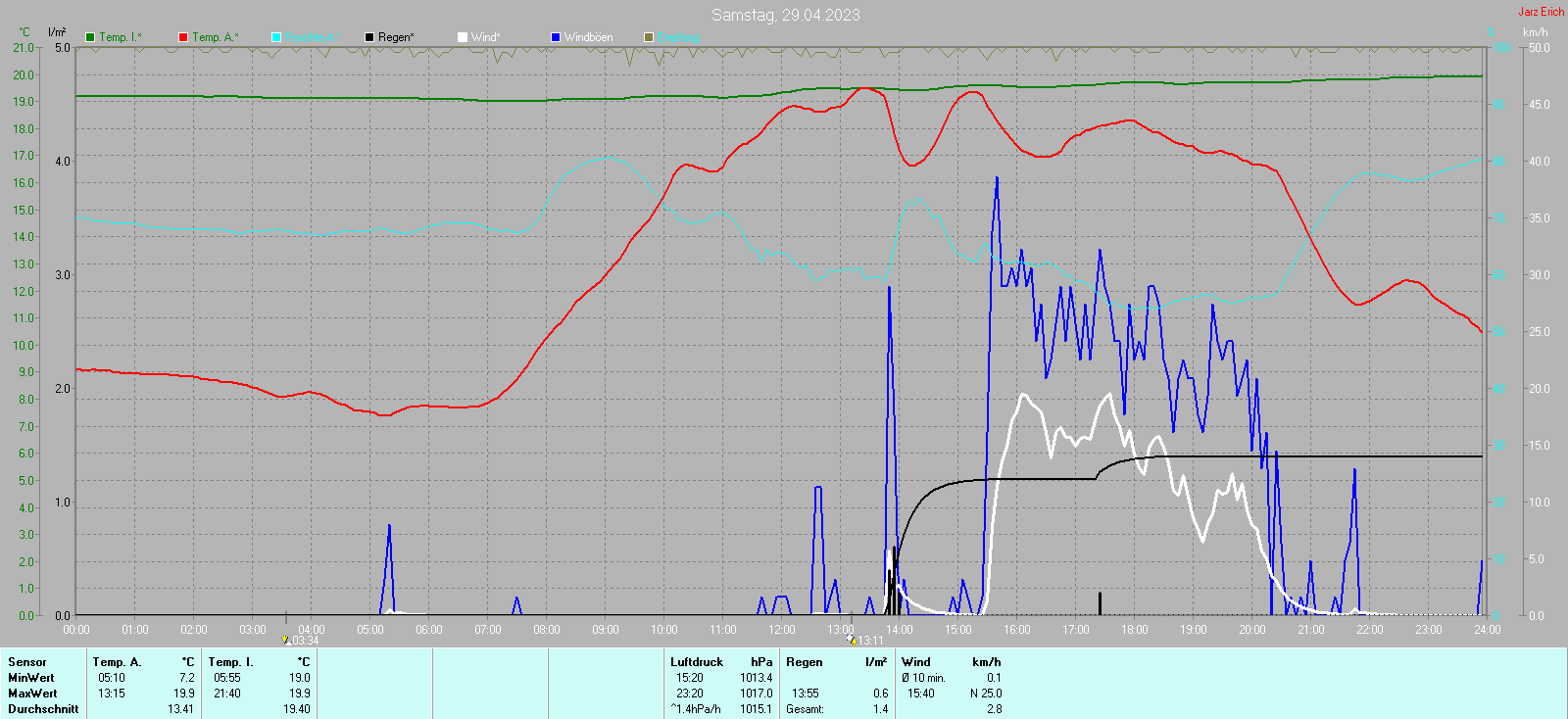The width and height of the screenshot is (1568, 719).
Task: Click the Temp. I. maximum time '21:40'
Action: pyautogui.click(x=227, y=694)
